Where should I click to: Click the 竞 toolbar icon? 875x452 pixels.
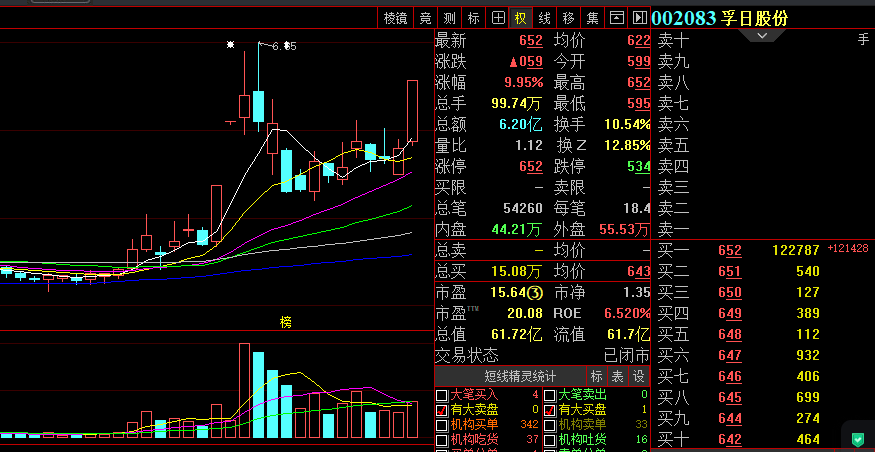(425, 18)
